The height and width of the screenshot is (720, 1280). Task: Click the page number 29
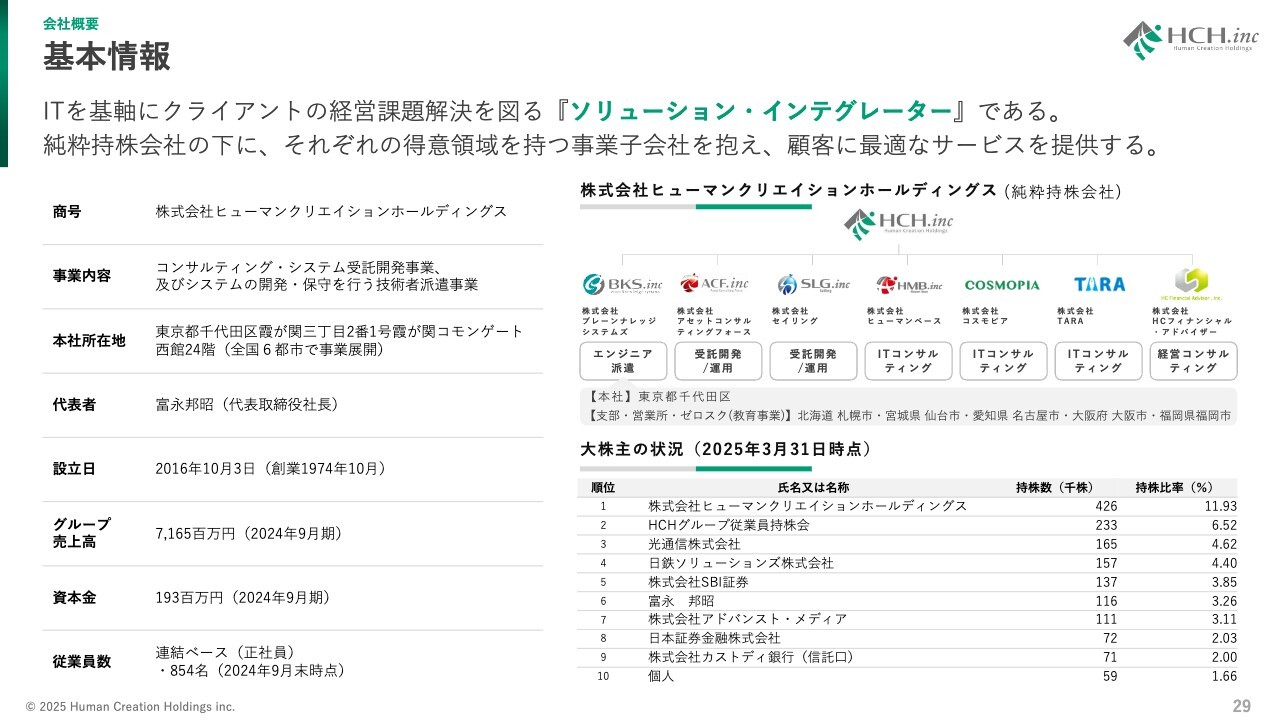1241,706
